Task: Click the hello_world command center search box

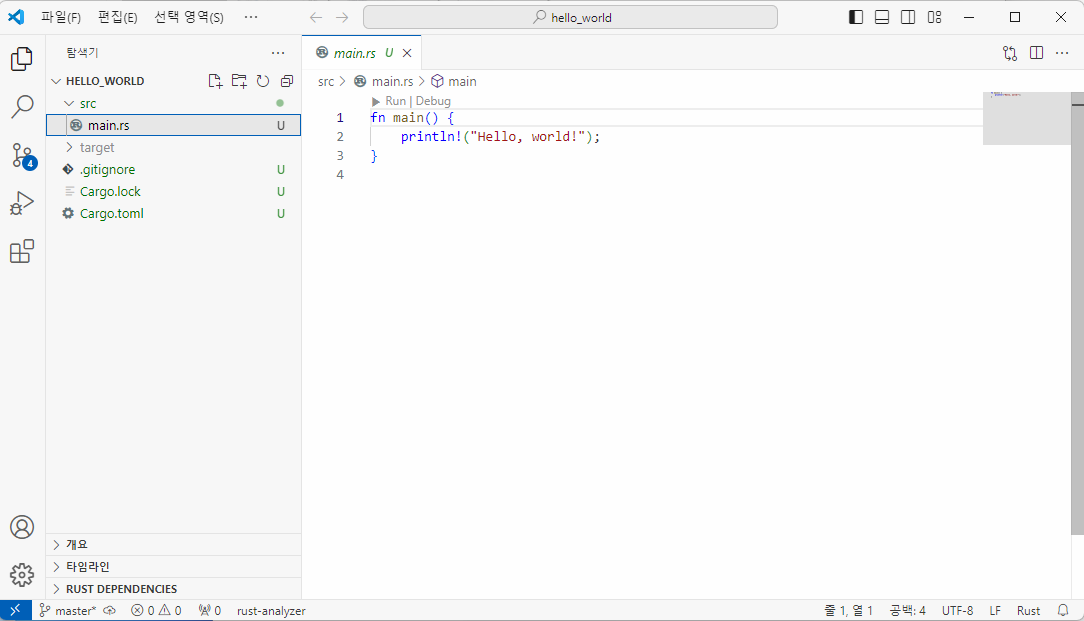Action: [570, 17]
